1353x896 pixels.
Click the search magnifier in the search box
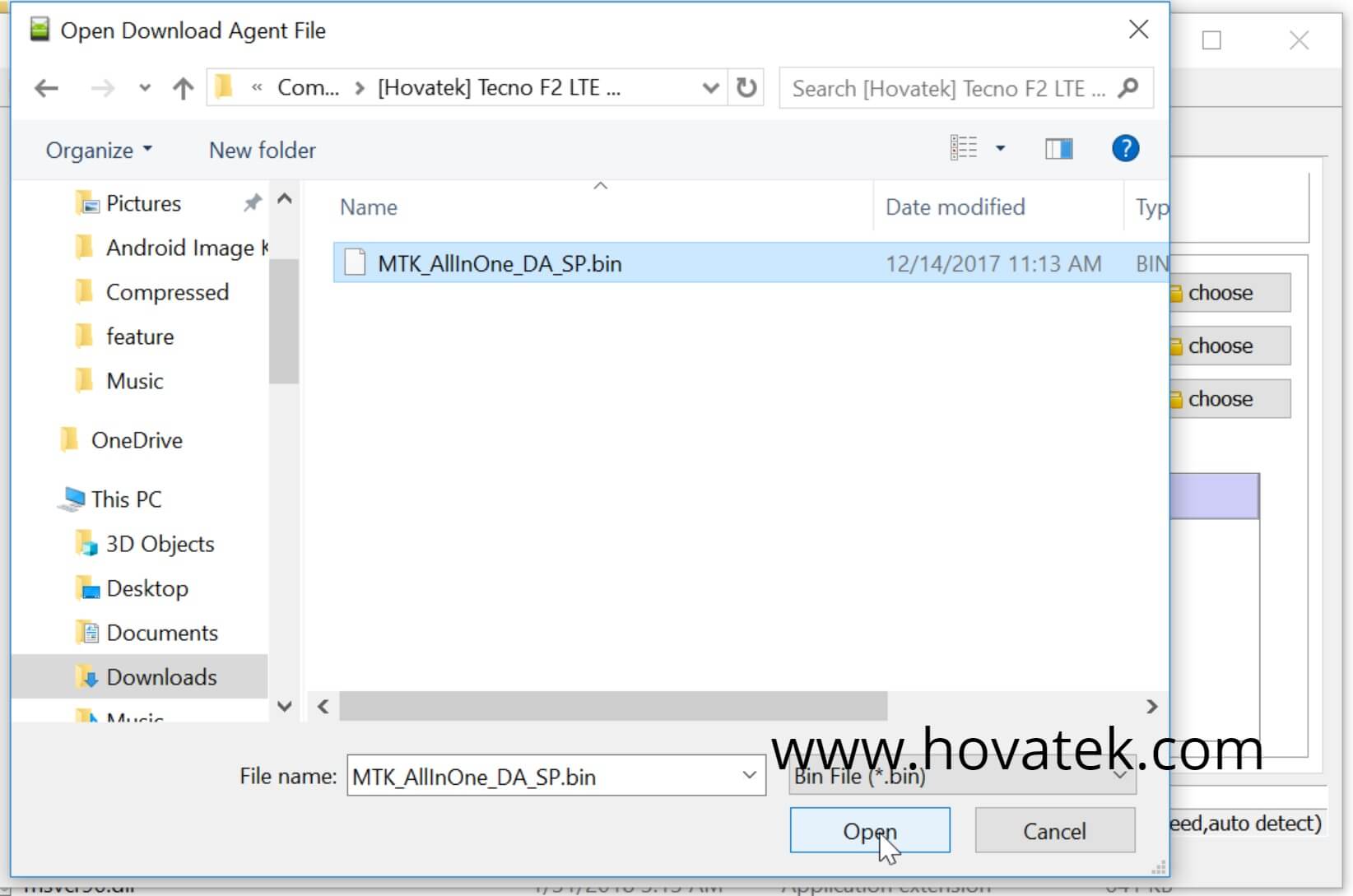(1128, 88)
